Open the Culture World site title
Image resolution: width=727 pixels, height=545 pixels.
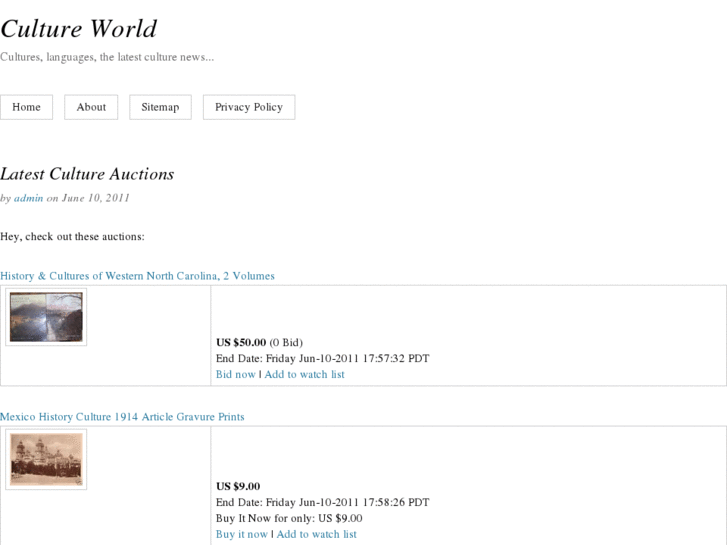[78, 29]
